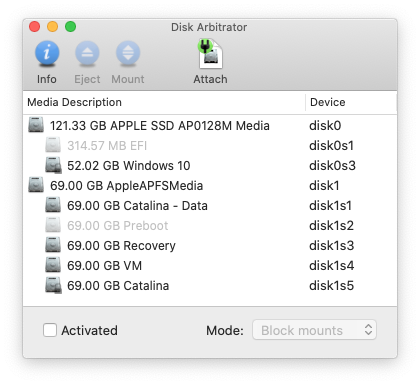This screenshot has width=420, height=385.
Task: Click device cell 'disk1s1'
Action: tap(330, 206)
